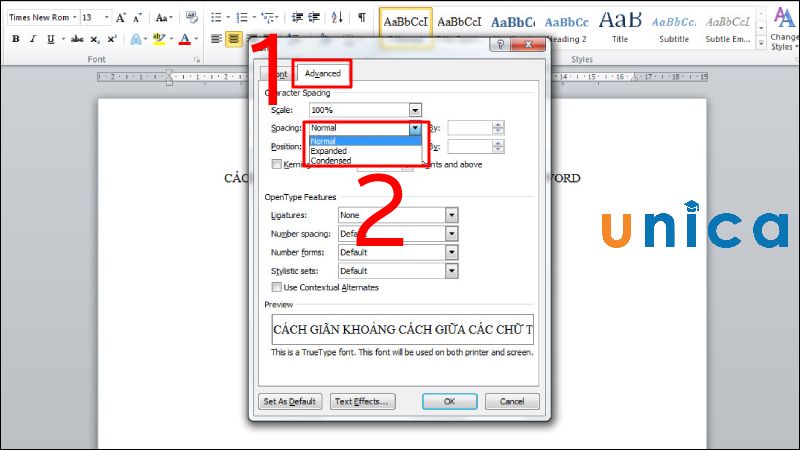Click the dialog Help question mark button
800x450 pixels.
pos(500,44)
